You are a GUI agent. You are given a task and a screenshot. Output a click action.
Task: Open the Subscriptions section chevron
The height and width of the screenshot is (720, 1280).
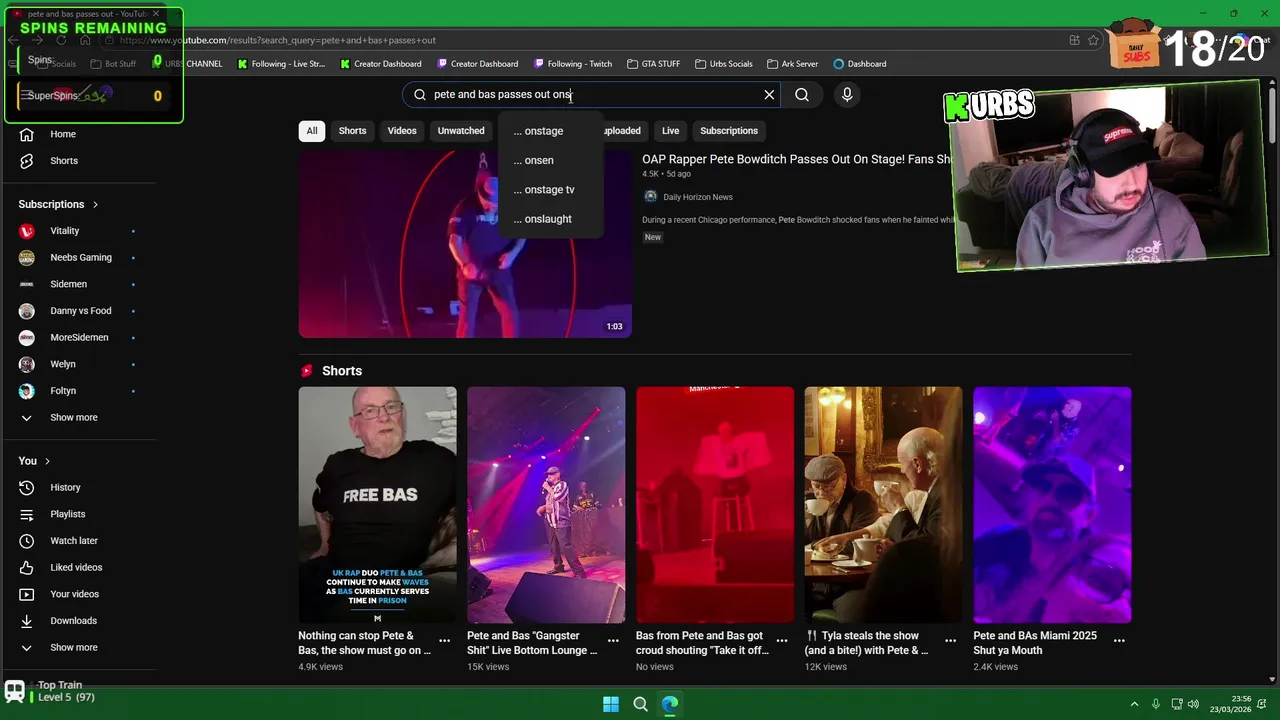click(96, 204)
